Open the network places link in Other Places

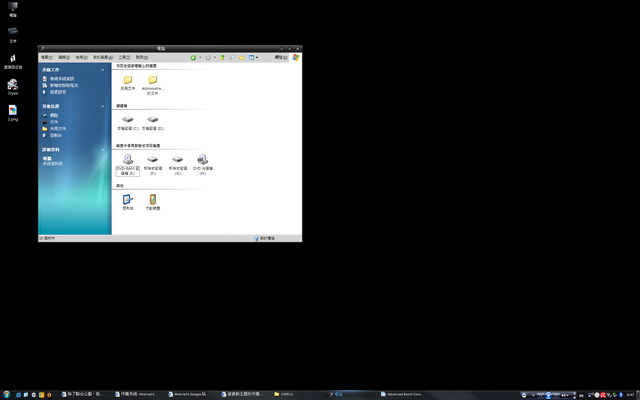coord(50,115)
